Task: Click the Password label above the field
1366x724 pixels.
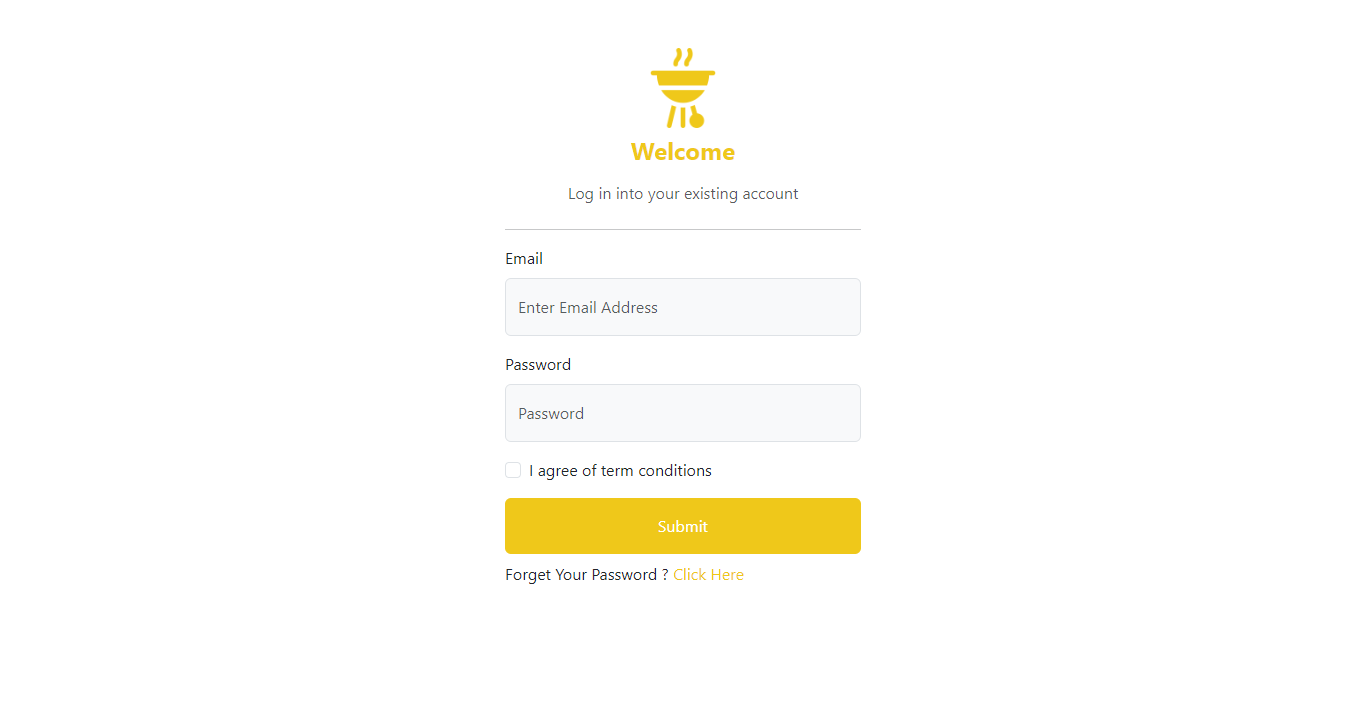Action: click(538, 364)
